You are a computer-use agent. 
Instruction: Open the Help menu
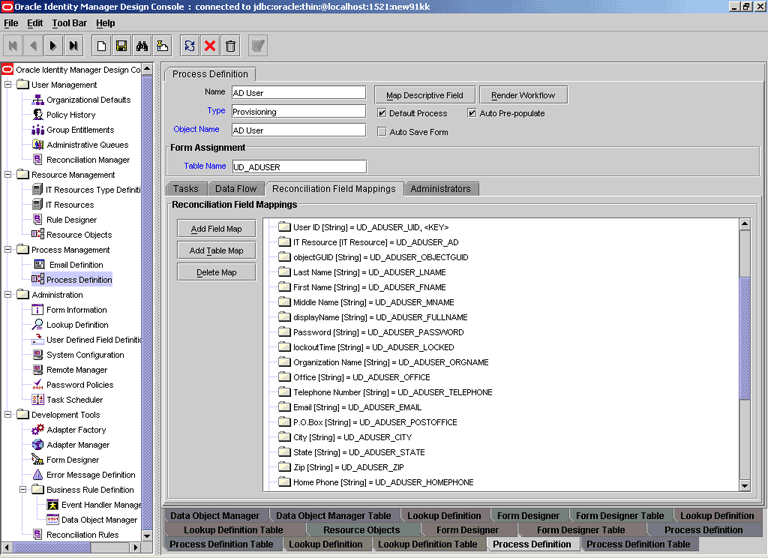pos(105,23)
